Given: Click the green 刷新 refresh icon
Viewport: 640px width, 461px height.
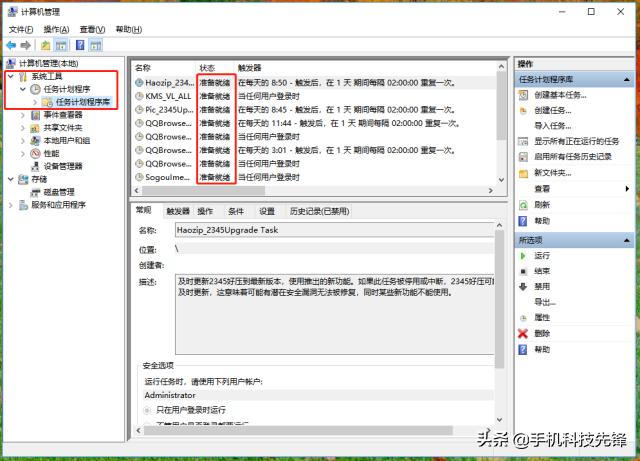Looking at the screenshot, I should [x=523, y=205].
